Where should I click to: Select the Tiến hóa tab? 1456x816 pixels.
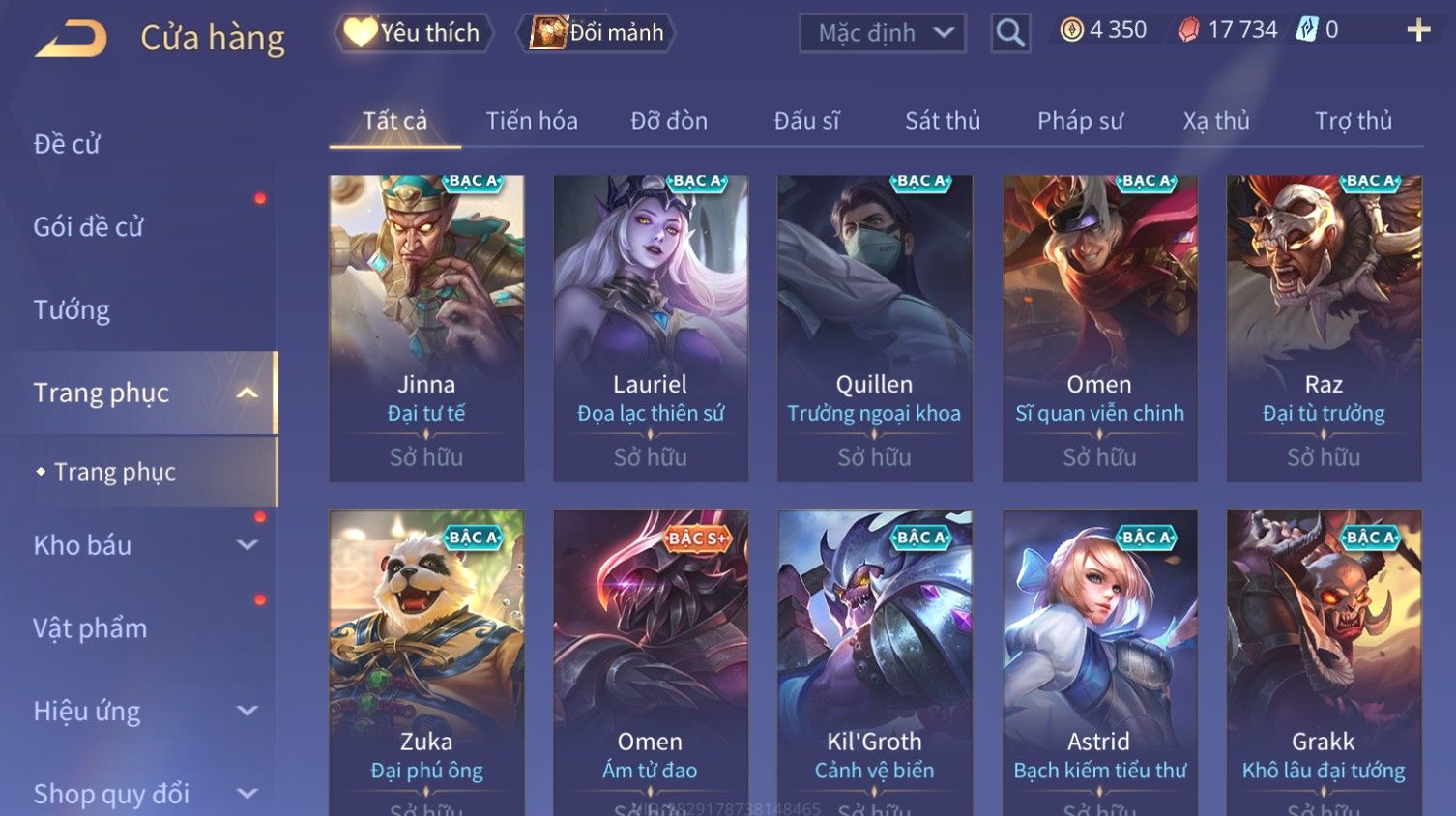(532, 121)
